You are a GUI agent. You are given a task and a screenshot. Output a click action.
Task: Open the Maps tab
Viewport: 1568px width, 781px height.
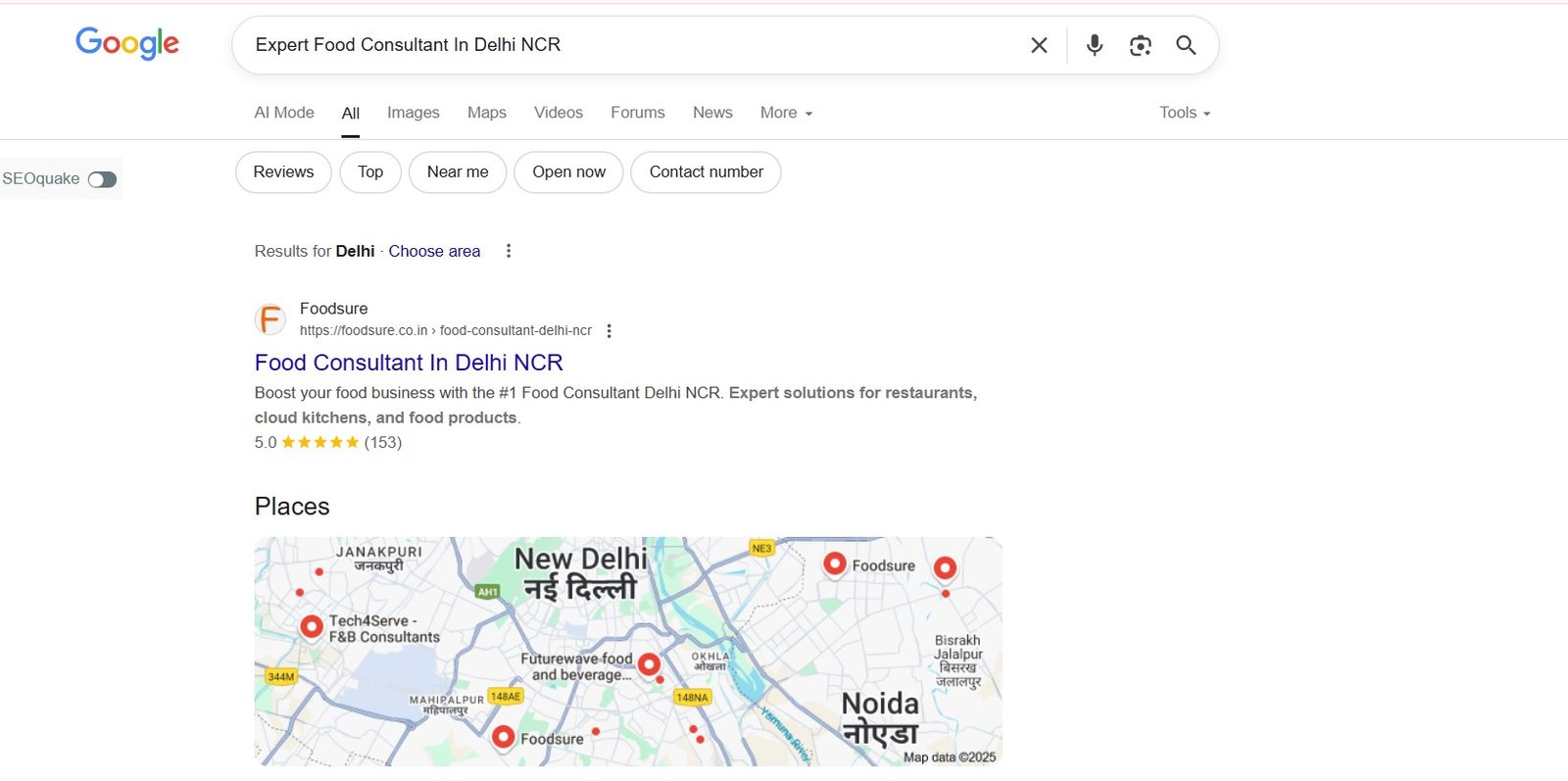pyautogui.click(x=487, y=113)
